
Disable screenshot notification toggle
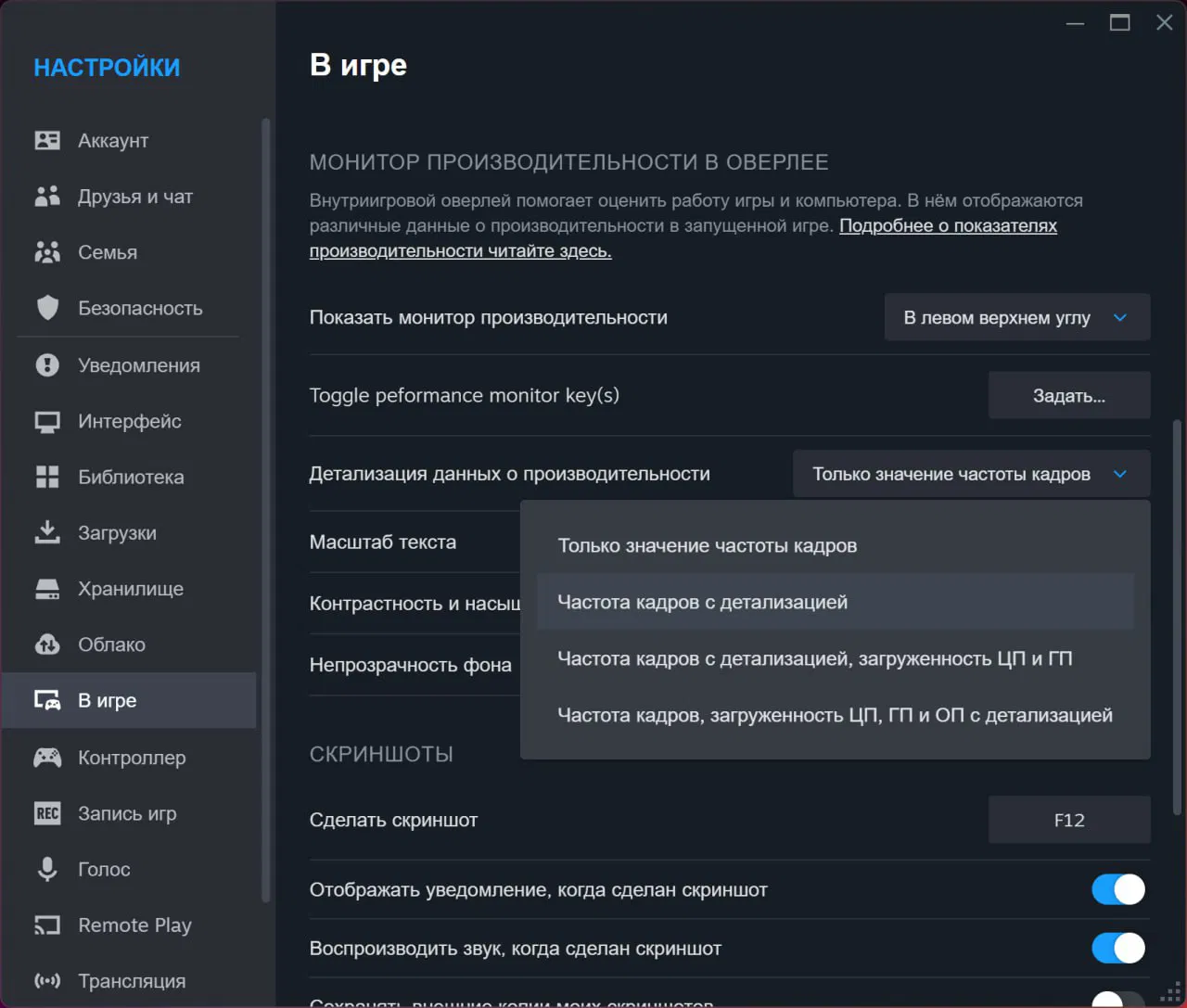coord(1117,889)
